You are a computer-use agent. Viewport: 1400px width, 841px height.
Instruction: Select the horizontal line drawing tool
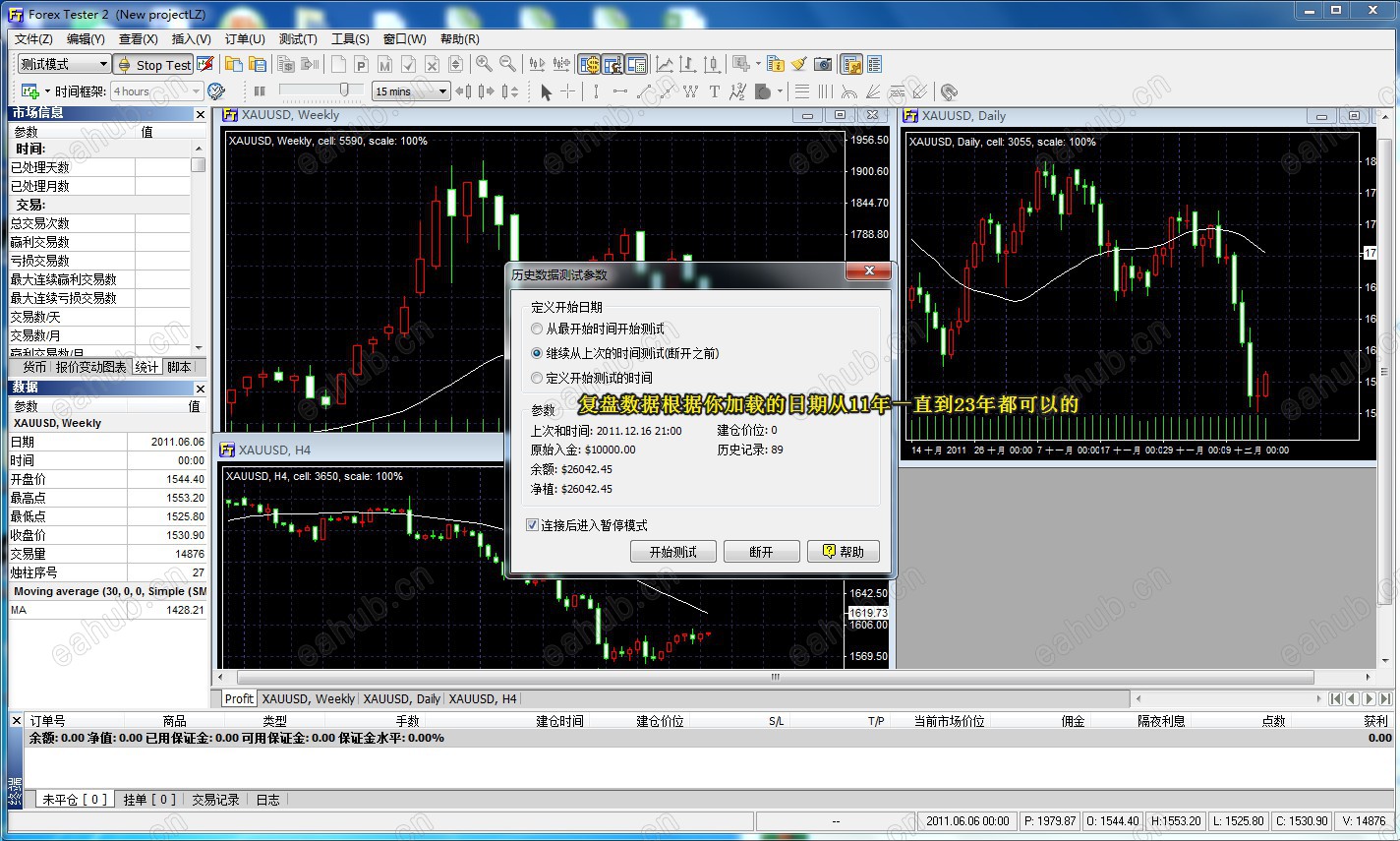click(619, 91)
